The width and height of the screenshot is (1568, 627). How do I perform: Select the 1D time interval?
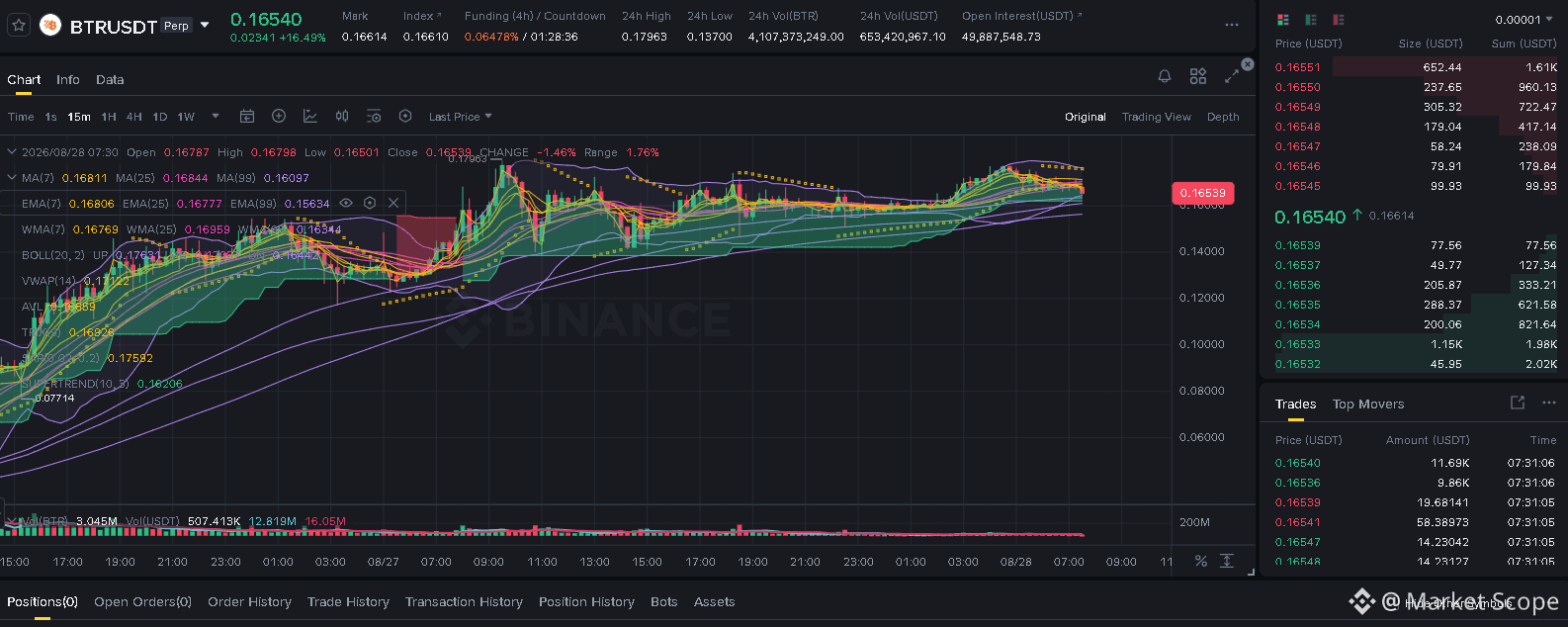pyautogui.click(x=160, y=117)
